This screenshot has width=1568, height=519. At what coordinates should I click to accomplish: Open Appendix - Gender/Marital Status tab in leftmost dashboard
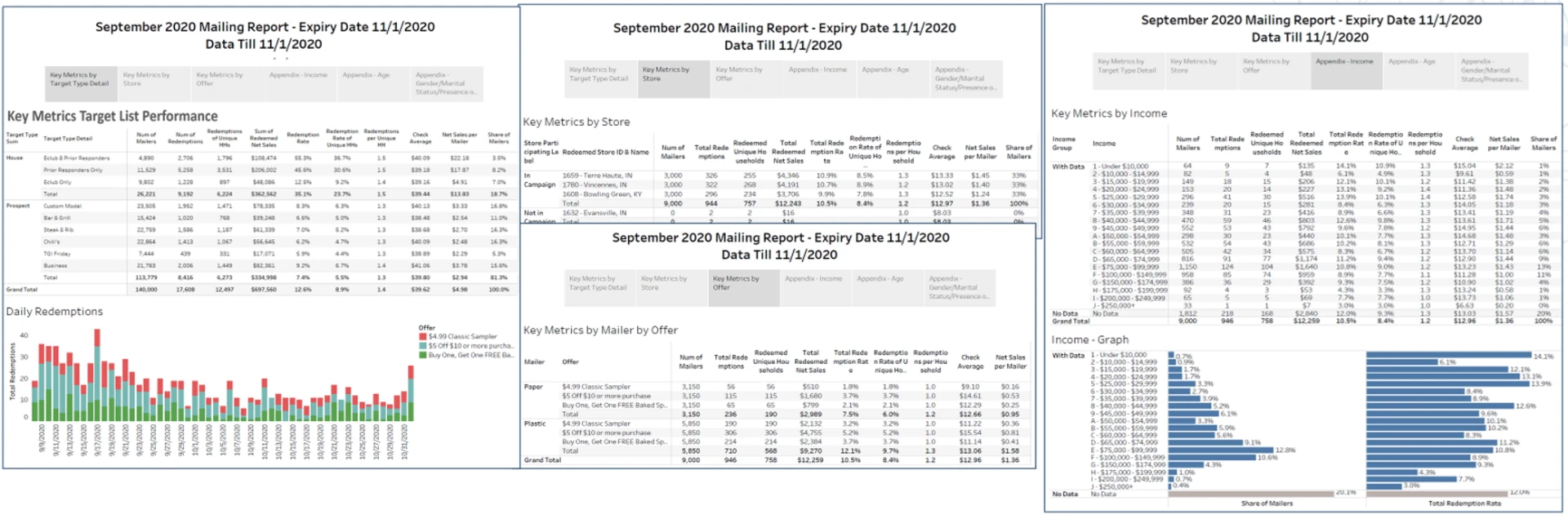tap(446, 83)
